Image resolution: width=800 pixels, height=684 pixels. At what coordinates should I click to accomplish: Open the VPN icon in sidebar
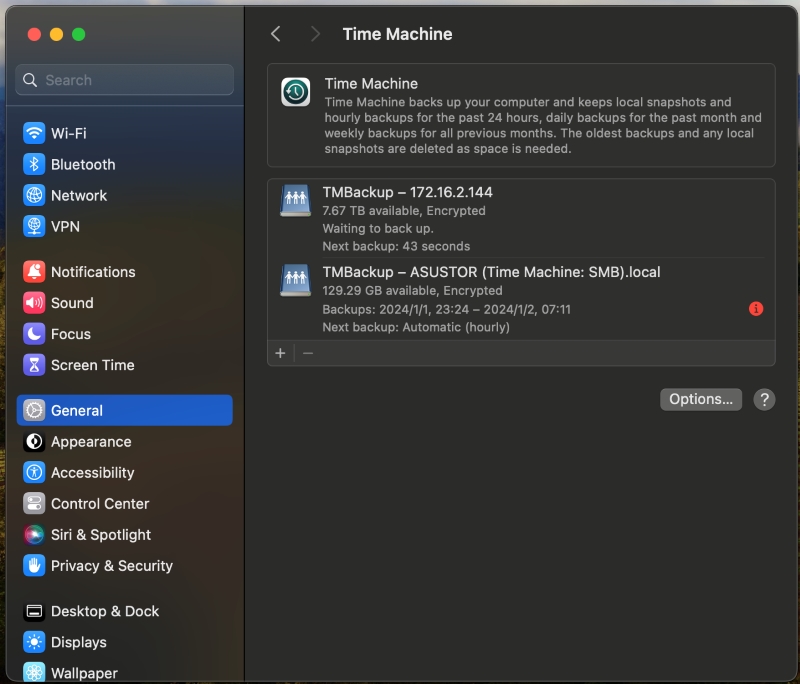point(34,226)
